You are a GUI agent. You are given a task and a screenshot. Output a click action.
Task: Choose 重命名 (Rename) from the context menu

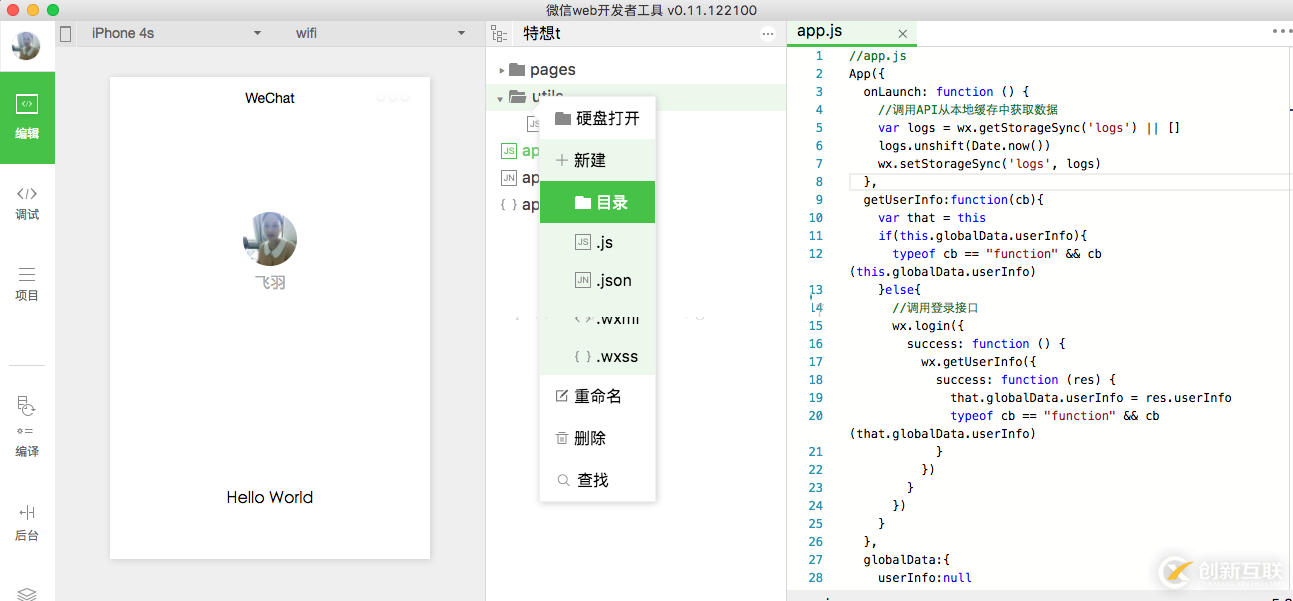597,396
